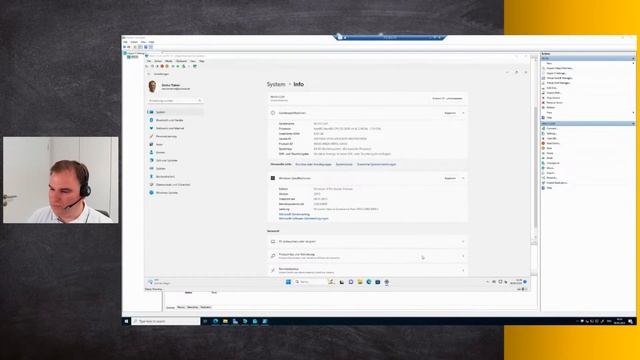Click the red Turn Off icon in VM toolbar

click(x=162, y=66)
